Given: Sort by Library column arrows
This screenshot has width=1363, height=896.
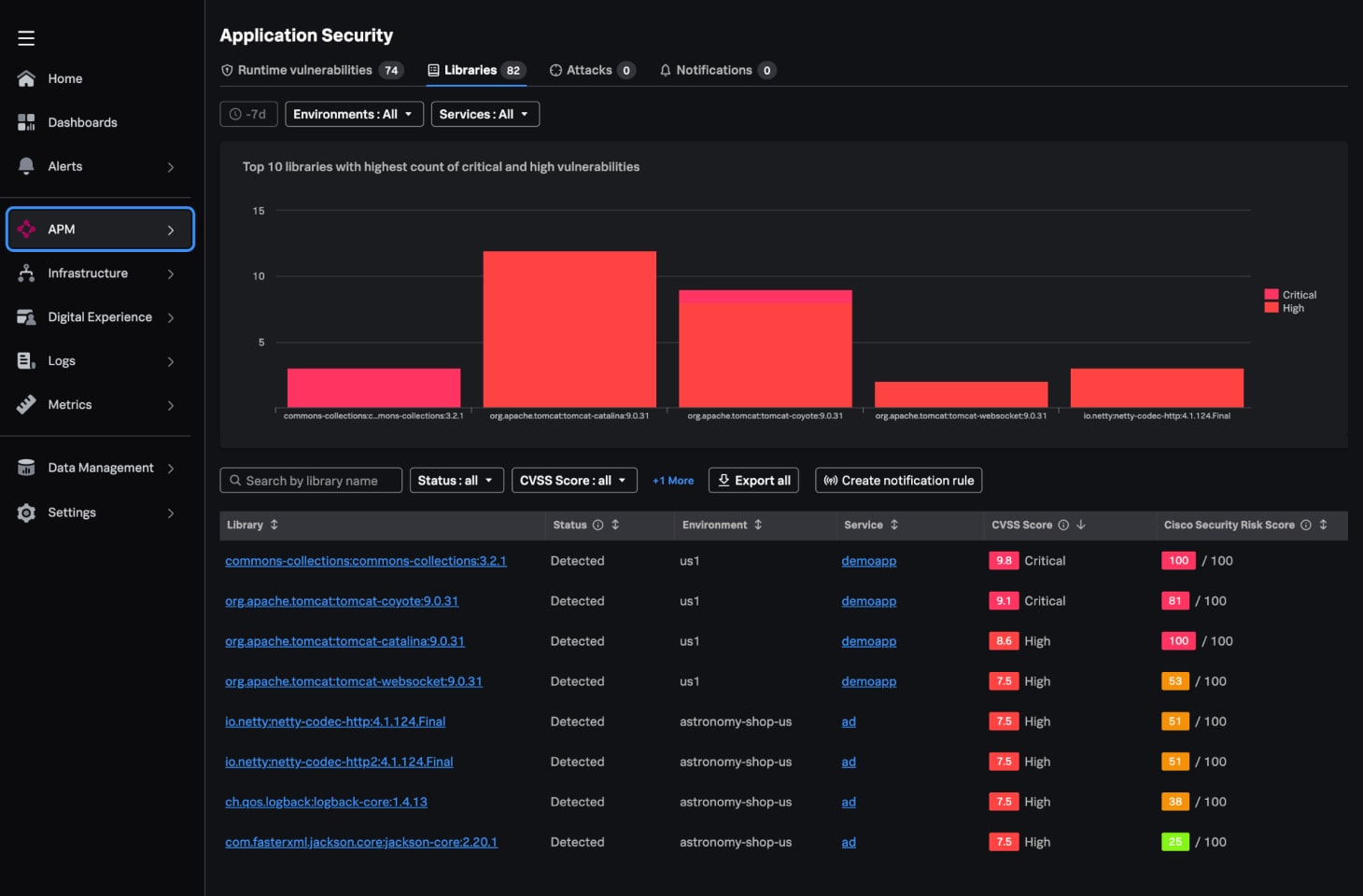Looking at the screenshot, I should (274, 525).
